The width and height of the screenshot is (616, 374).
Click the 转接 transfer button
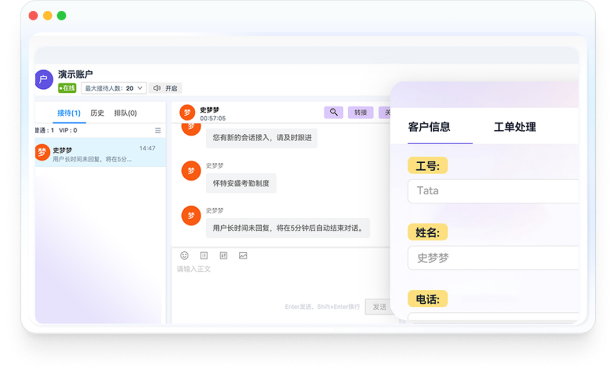361,112
